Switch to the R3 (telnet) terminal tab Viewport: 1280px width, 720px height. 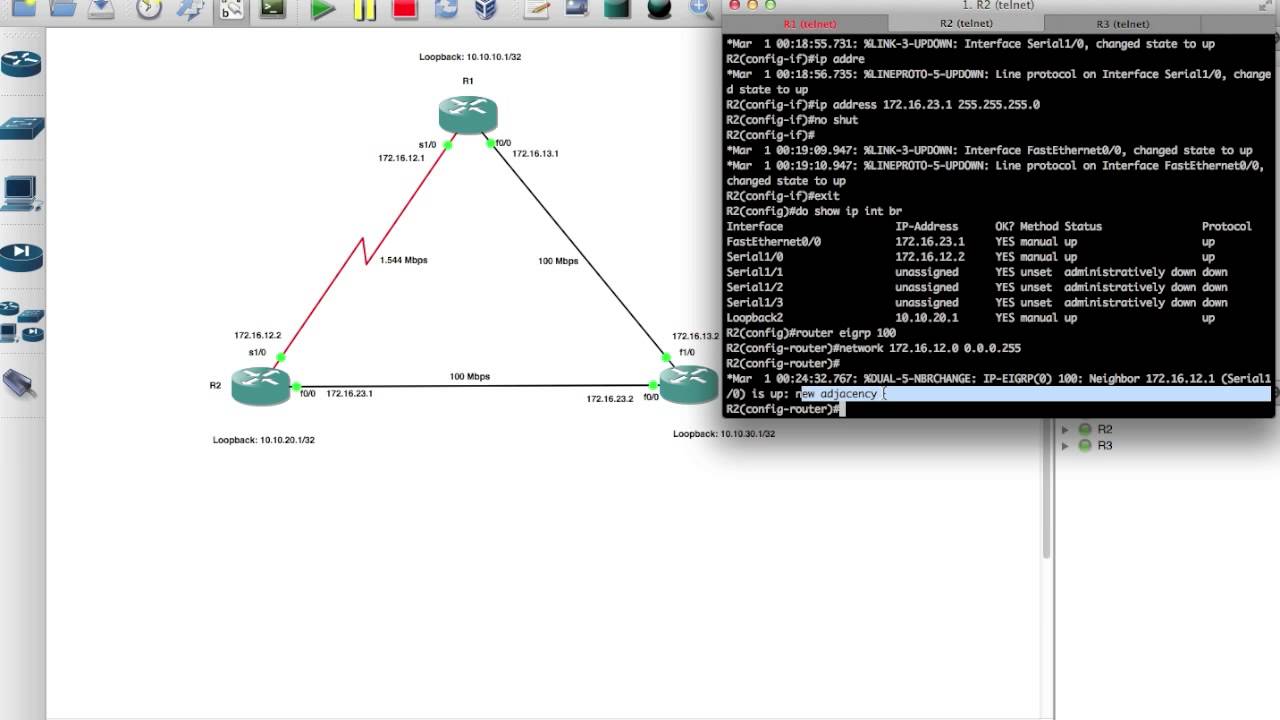[1122, 24]
